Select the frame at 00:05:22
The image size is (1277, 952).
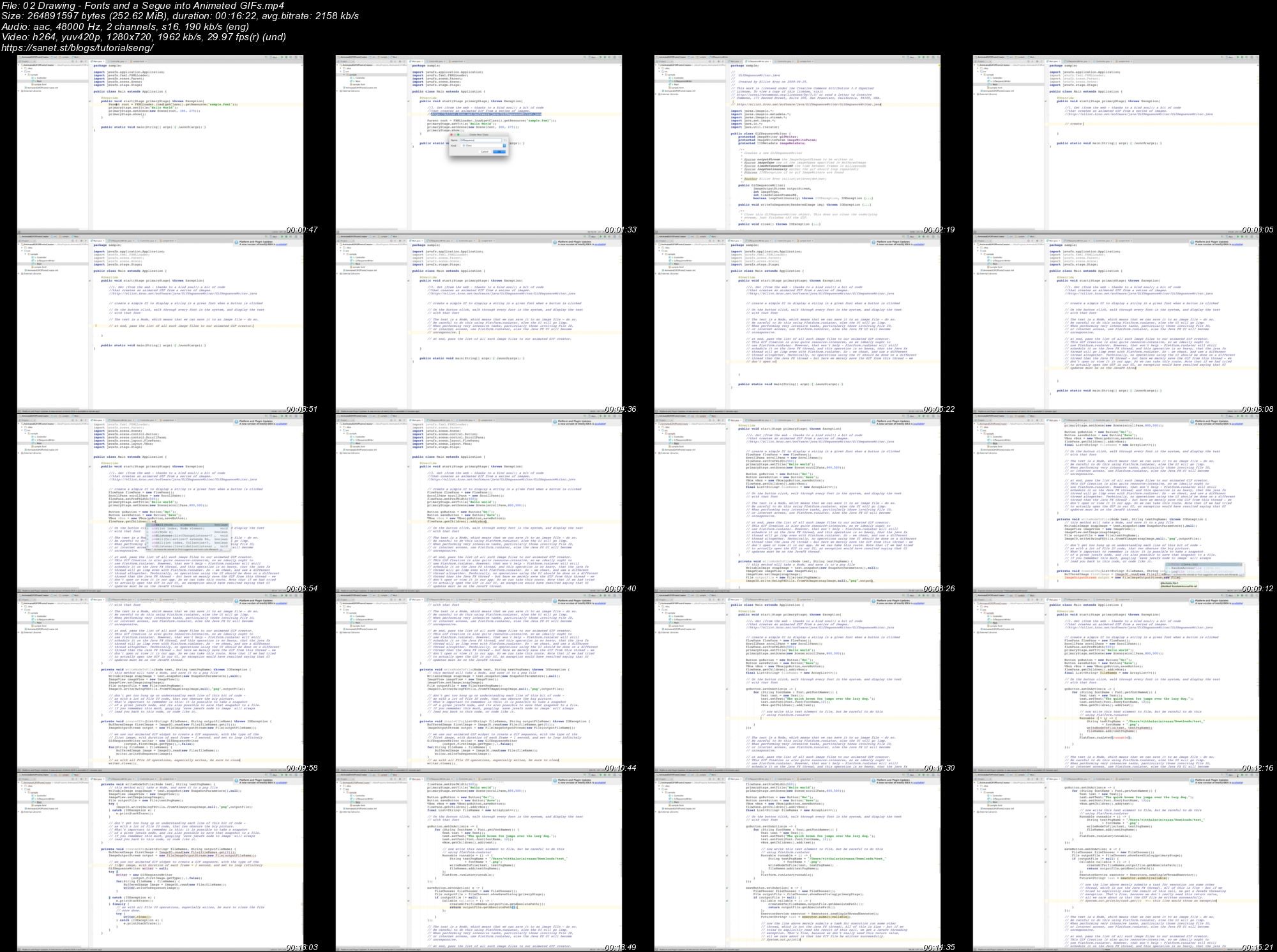coord(798,324)
